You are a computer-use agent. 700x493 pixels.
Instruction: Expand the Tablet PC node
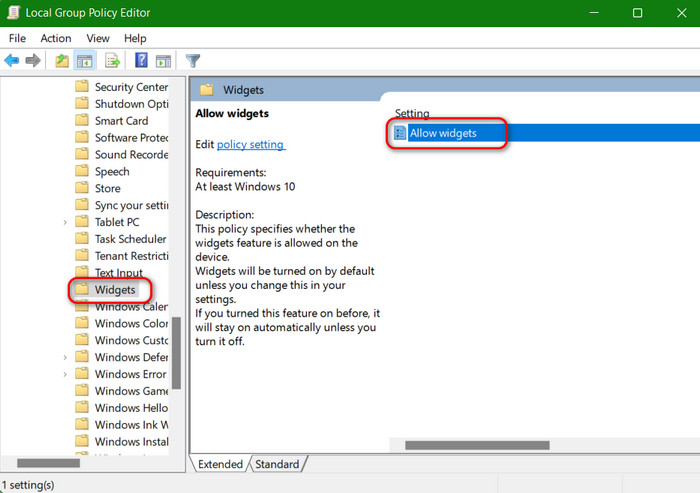coord(65,222)
